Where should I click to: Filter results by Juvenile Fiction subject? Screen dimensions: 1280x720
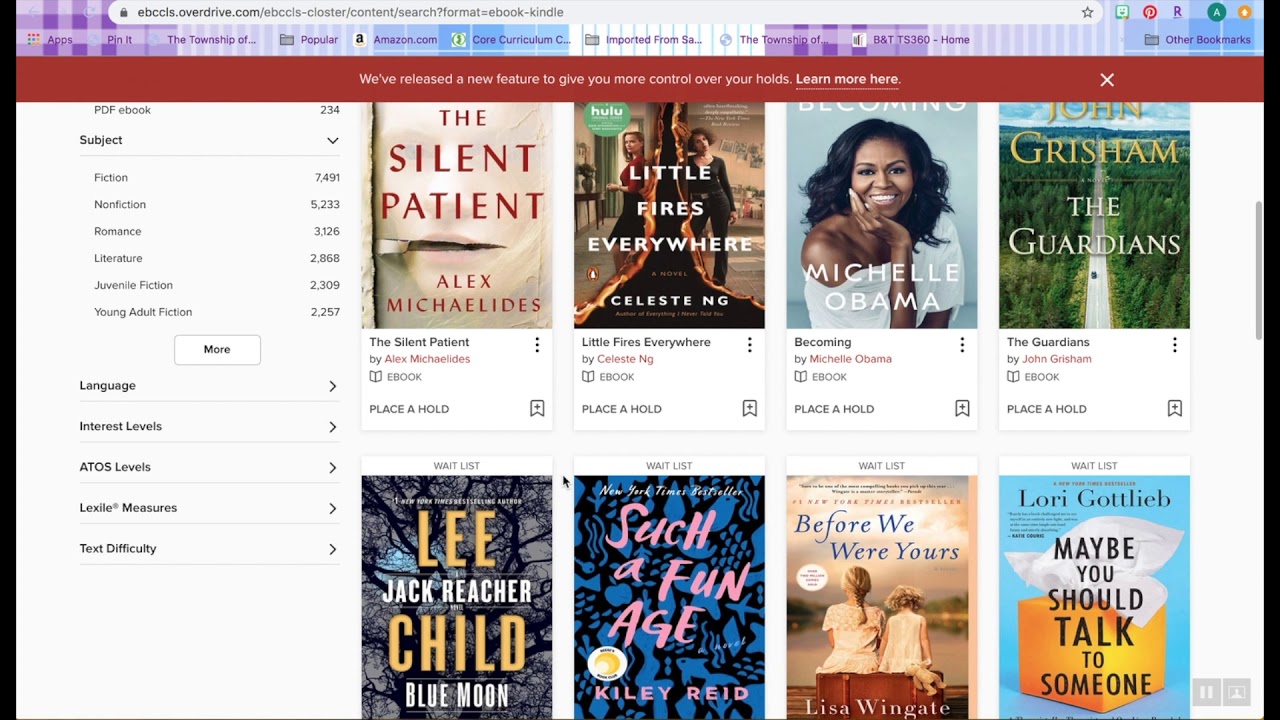(133, 285)
